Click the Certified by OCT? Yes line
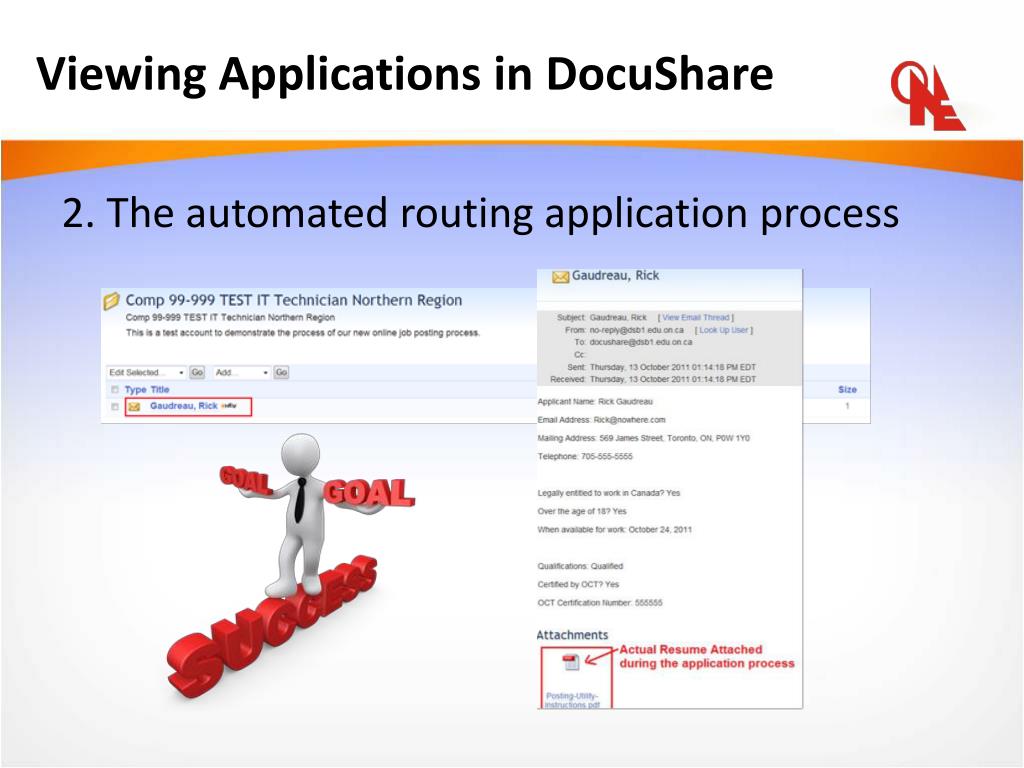Viewport: 1024px width, 768px height. point(578,584)
